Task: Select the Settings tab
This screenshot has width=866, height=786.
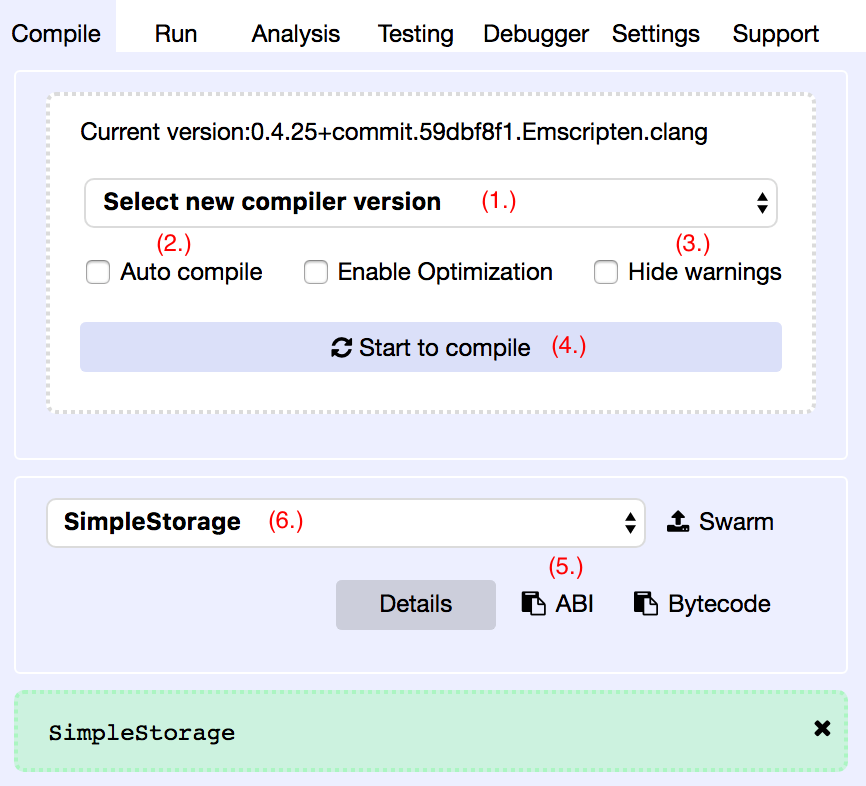Action: coord(656,34)
